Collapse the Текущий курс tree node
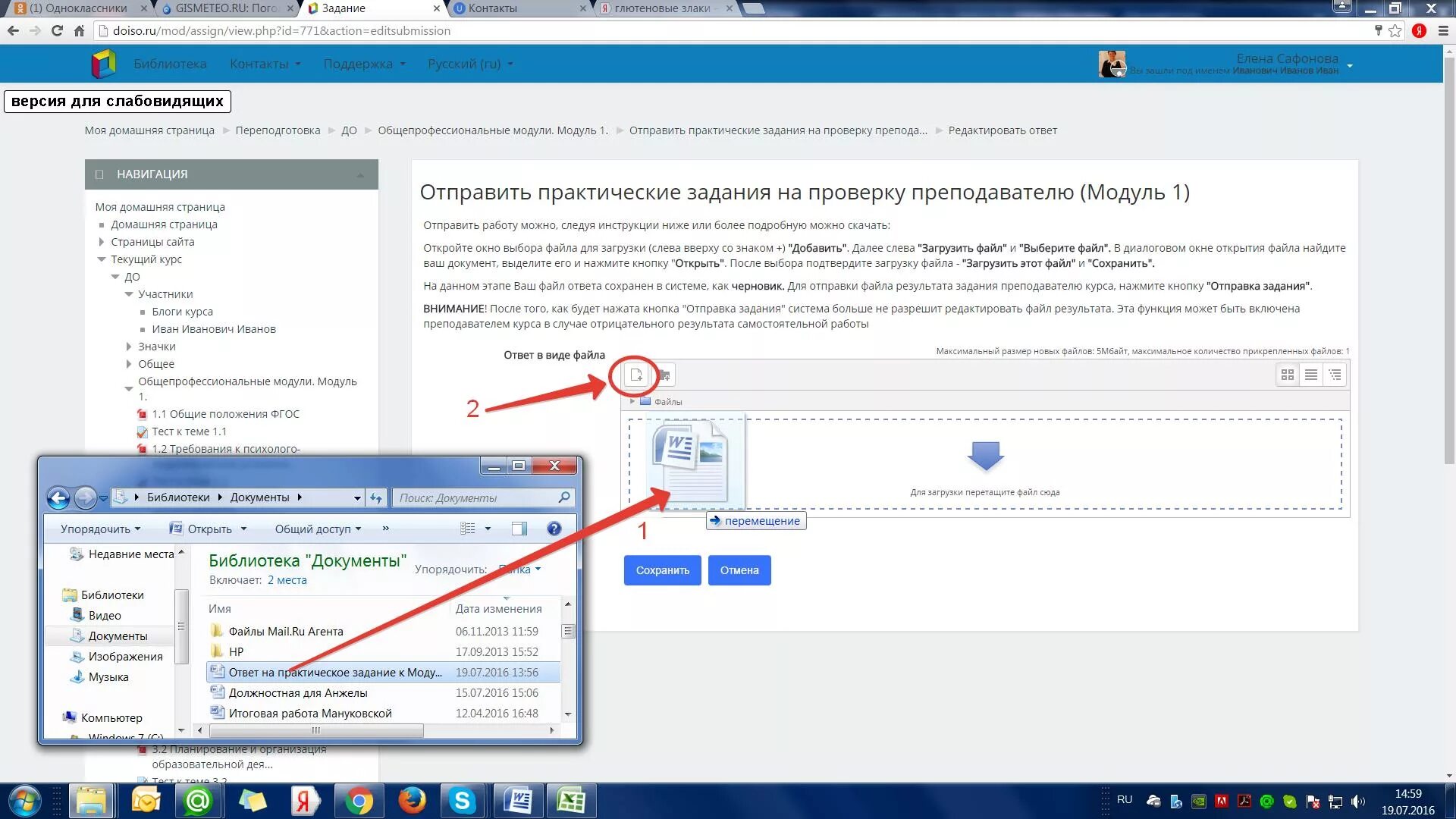The height and width of the screenshot is (819, 1456). [x=102, y=259]
